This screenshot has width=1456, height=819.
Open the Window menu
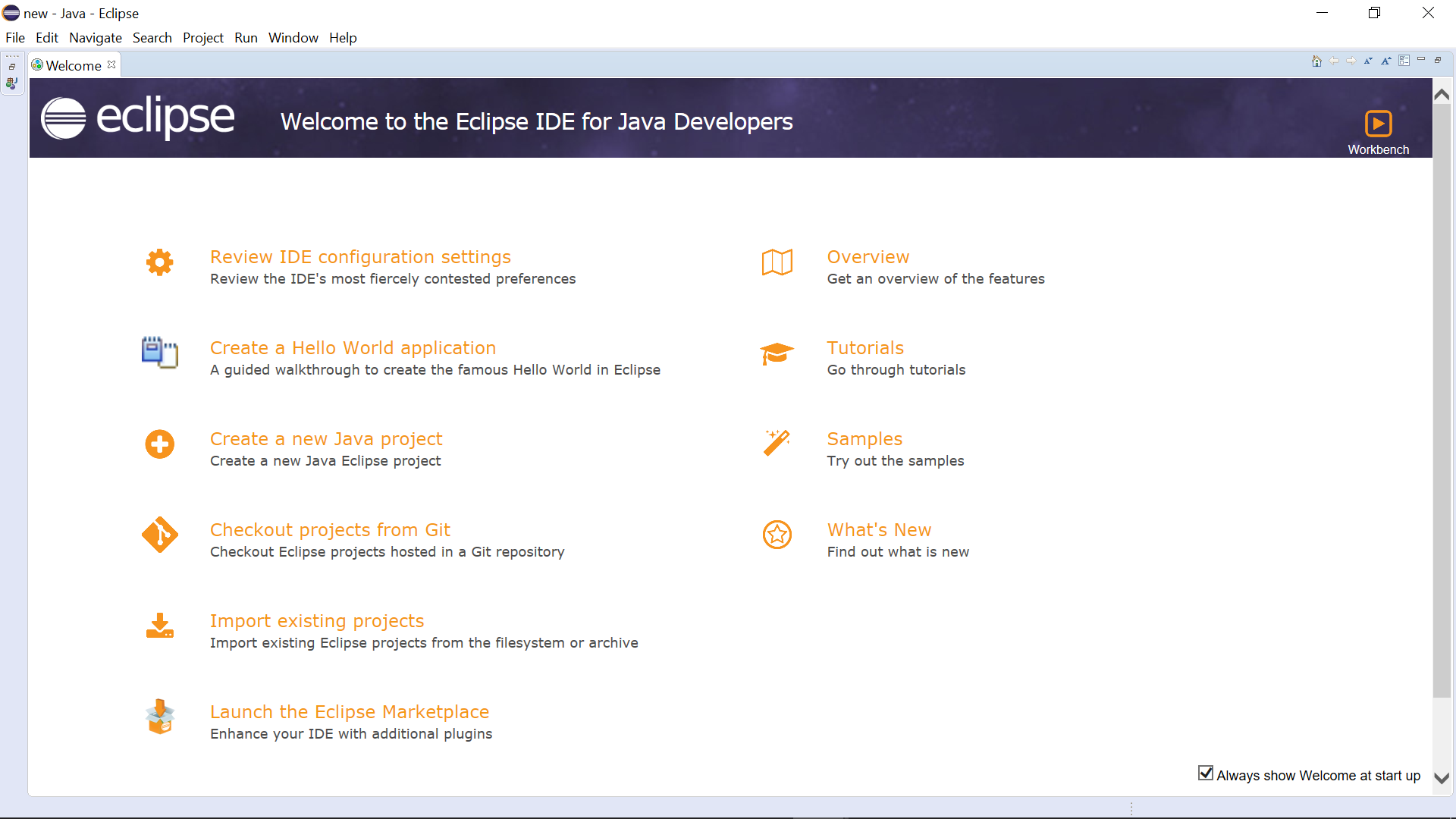tap(293, 38)
